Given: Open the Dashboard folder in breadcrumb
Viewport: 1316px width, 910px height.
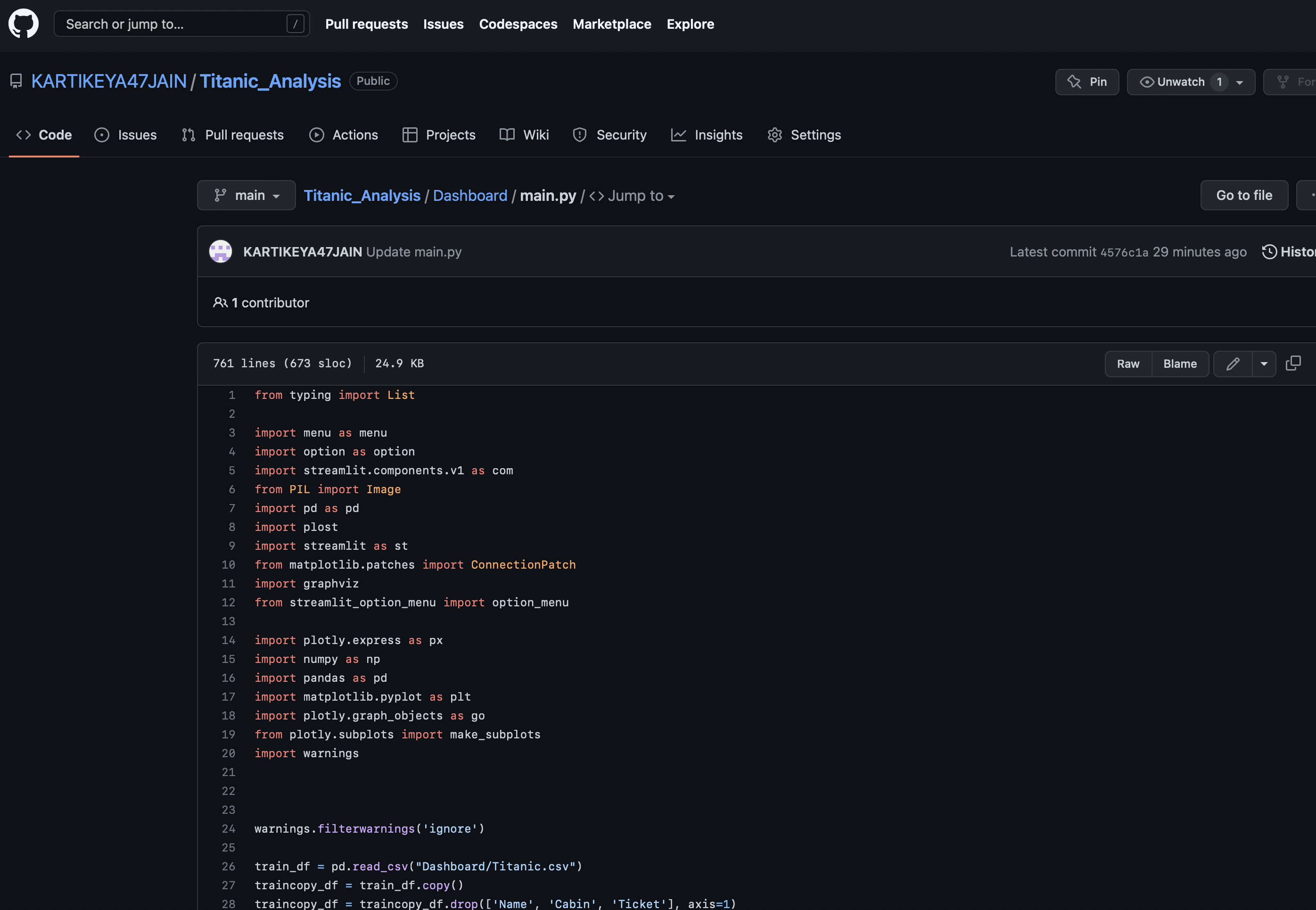Looking at the screenshot, I should point(469,196).
